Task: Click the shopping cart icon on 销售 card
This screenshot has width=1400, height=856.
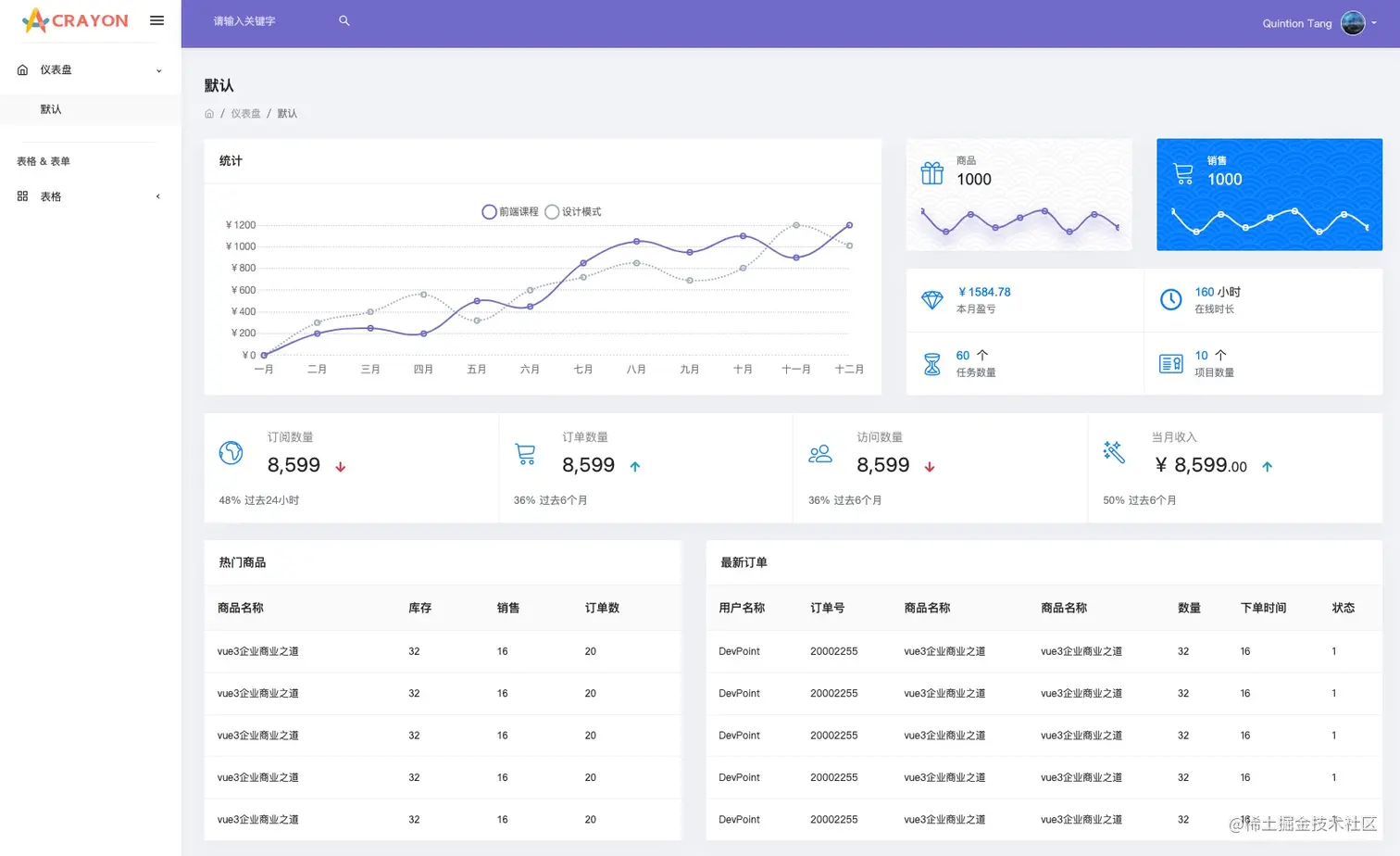Action: [1183, 173]
